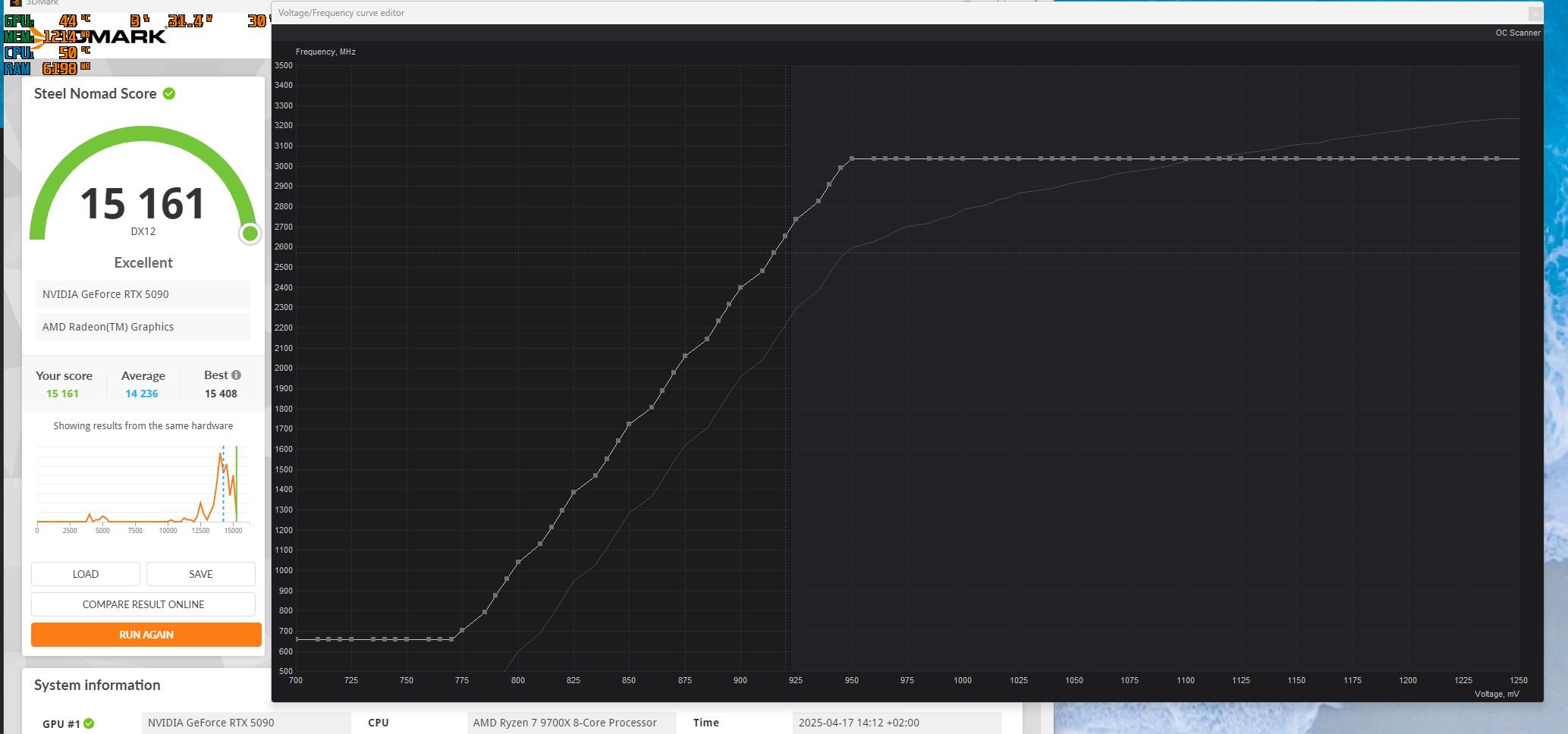Click the Average score value 14 236

[142, 394]
